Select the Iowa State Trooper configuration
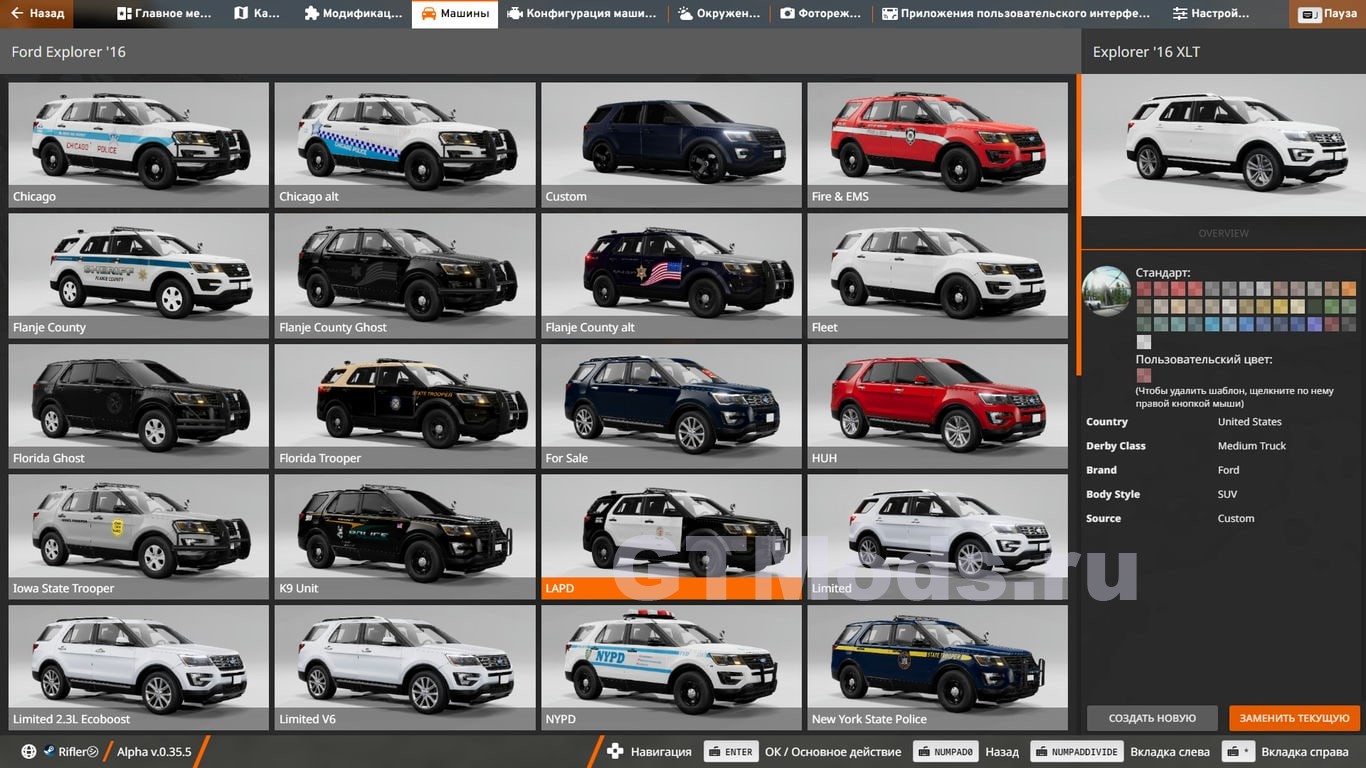Image resolution: width=1366 pixels, height=768 pixels. click(x=138, y=537)
